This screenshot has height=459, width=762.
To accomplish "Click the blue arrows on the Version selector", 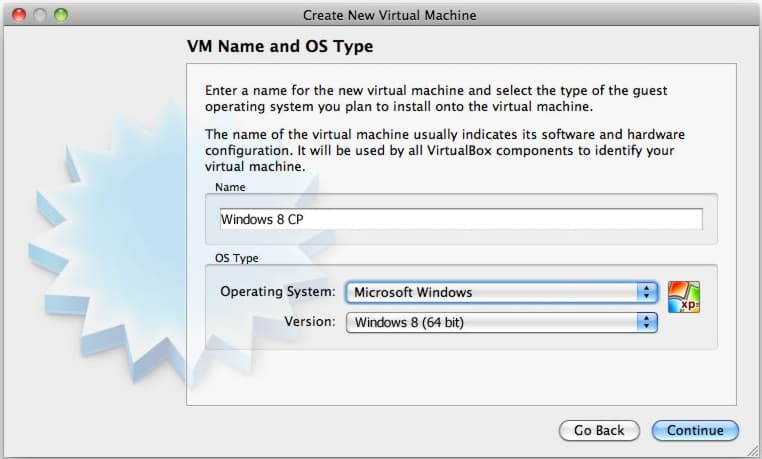I will point(647,322).
